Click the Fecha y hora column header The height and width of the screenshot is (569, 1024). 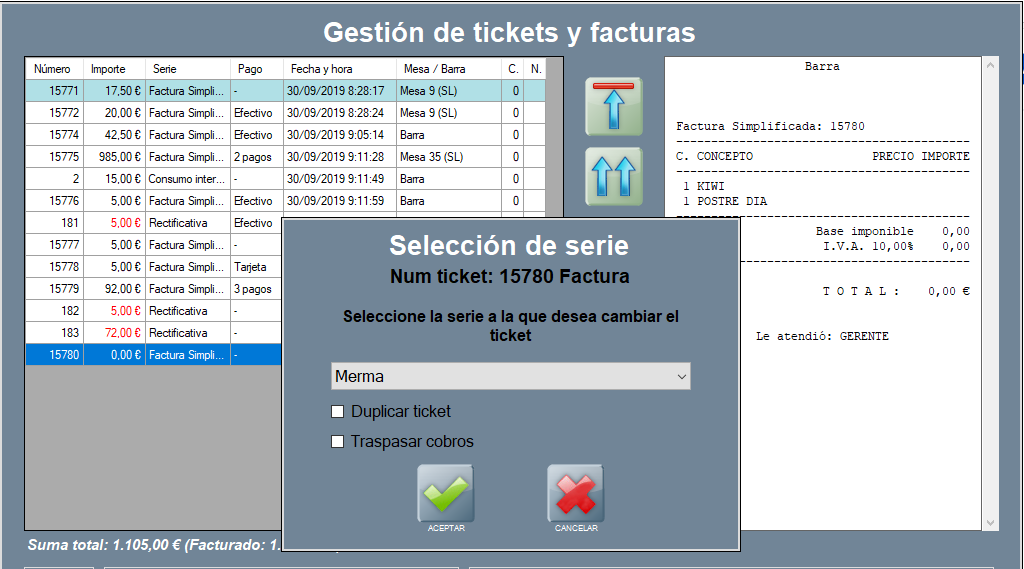pos(321,69)
